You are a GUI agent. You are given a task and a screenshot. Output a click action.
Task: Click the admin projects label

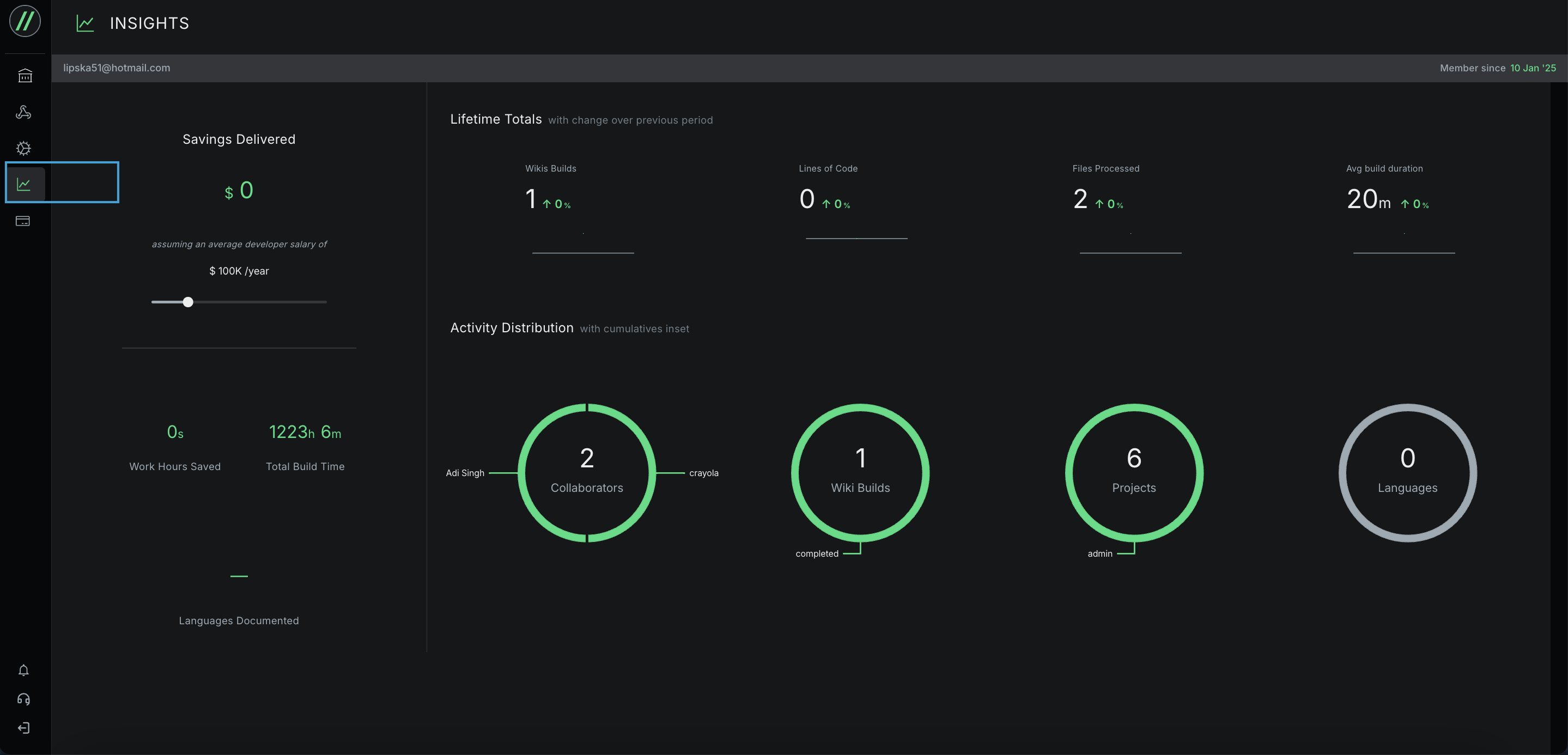pyautogui.click(x=1100, y=553)
